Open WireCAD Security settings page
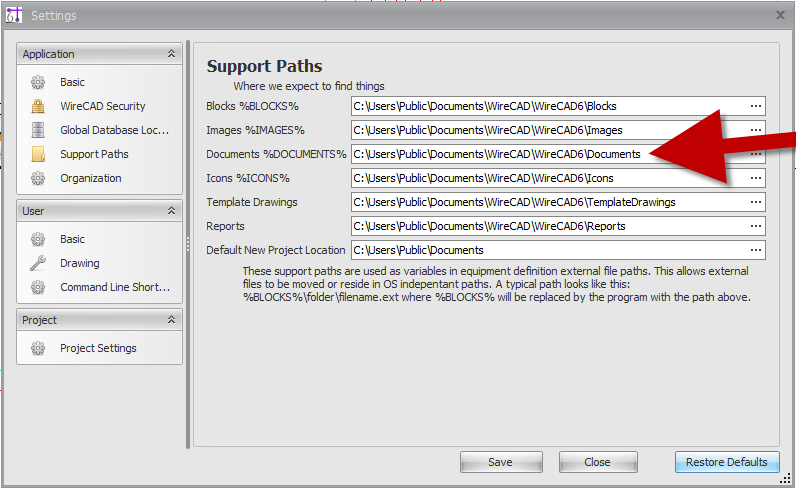Image resolution: width=796 pixels, height=488 pixels. coord(103,106)
